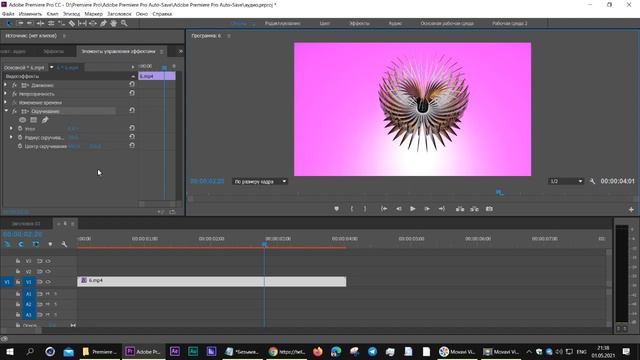Screen dimensions: 640x360
Task: Click the timeline playhead marker
Action: 264,244
